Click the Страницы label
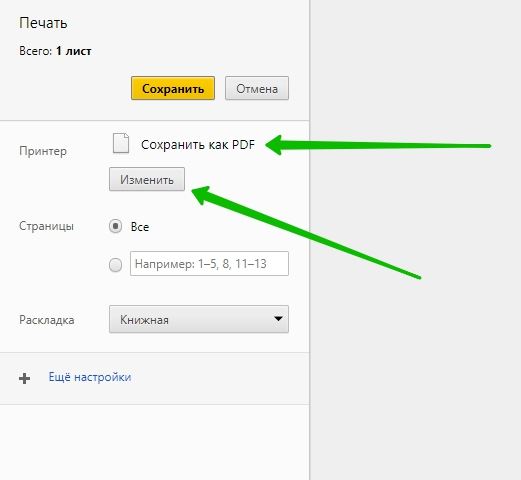Image resolution: width=521 pixels, height=480 pixels. [46, 226]
